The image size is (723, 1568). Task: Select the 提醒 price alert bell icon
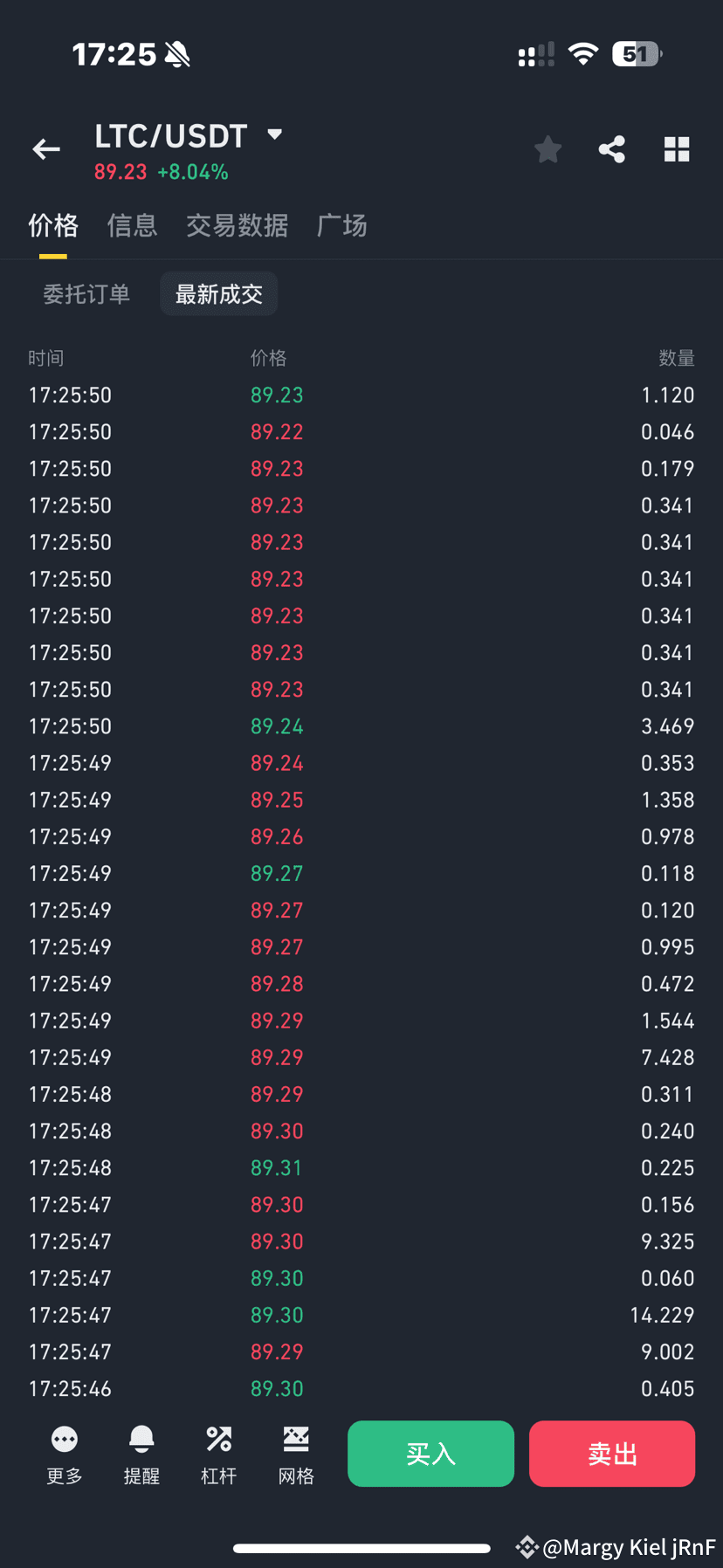click(141, 1452)
